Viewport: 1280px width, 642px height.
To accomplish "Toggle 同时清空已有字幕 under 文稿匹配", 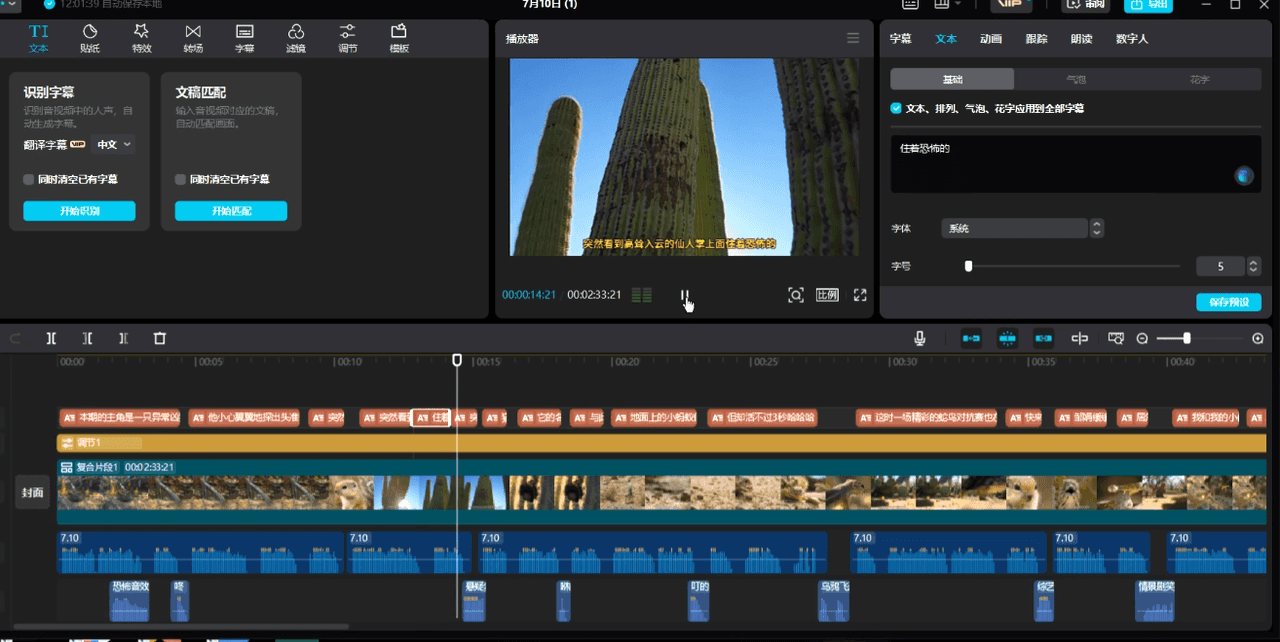I will (180, 180).
